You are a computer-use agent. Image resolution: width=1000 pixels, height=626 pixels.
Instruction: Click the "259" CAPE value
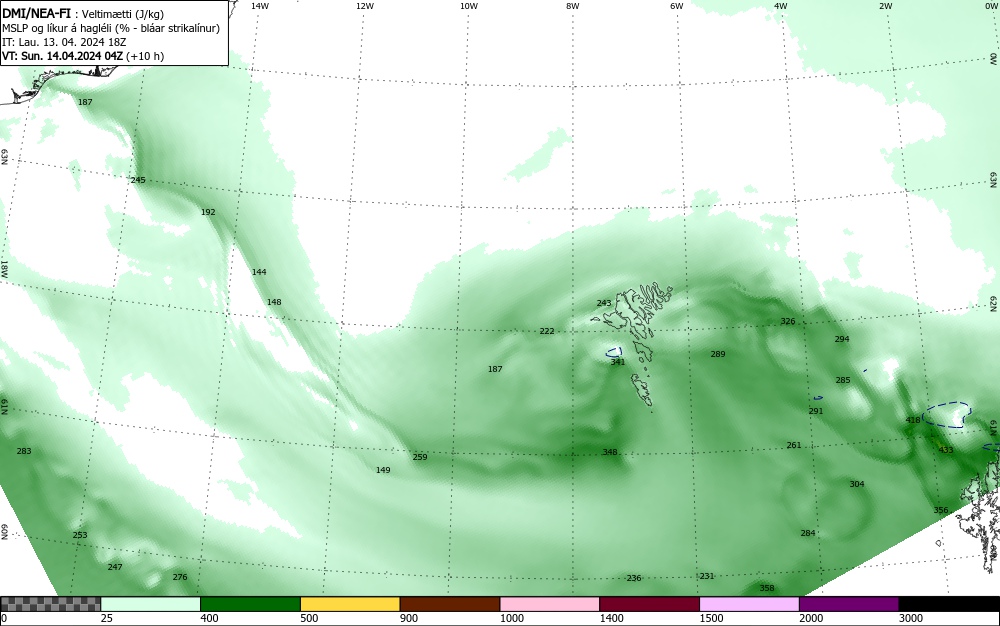tap(420, 456)
